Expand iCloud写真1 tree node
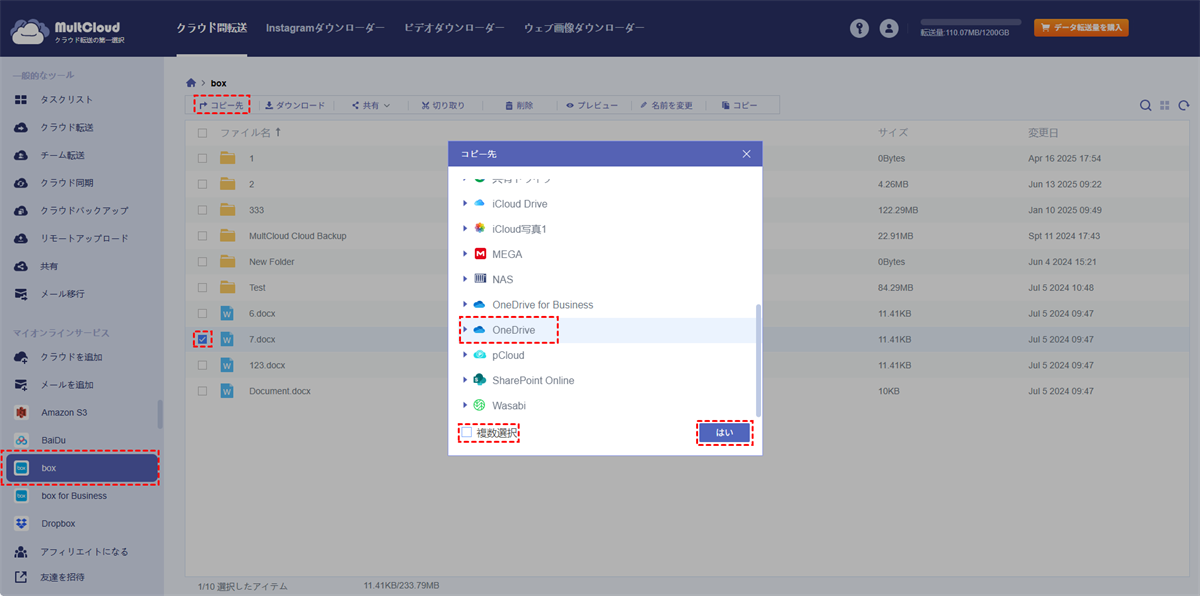This screenshot has height=596, width=1200. 465,229
